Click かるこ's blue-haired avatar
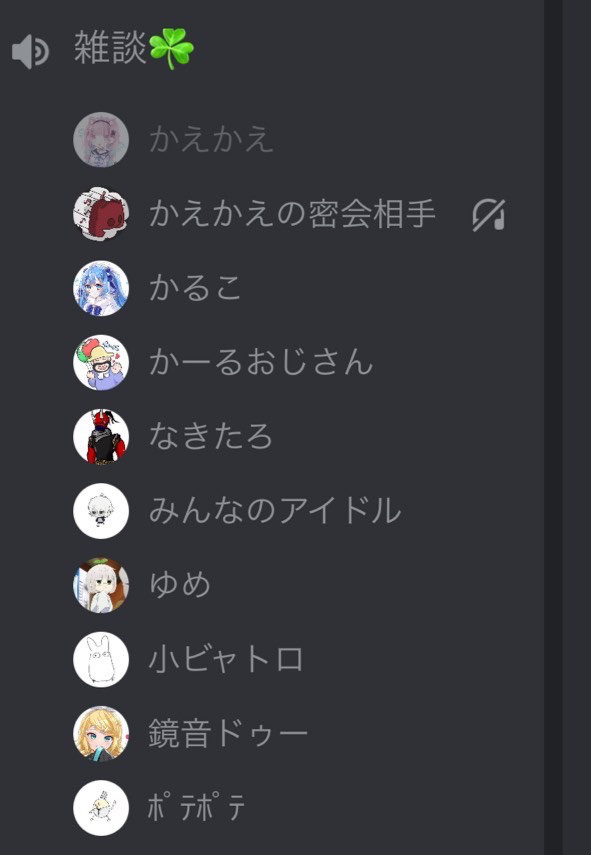 tap(101, 288)
